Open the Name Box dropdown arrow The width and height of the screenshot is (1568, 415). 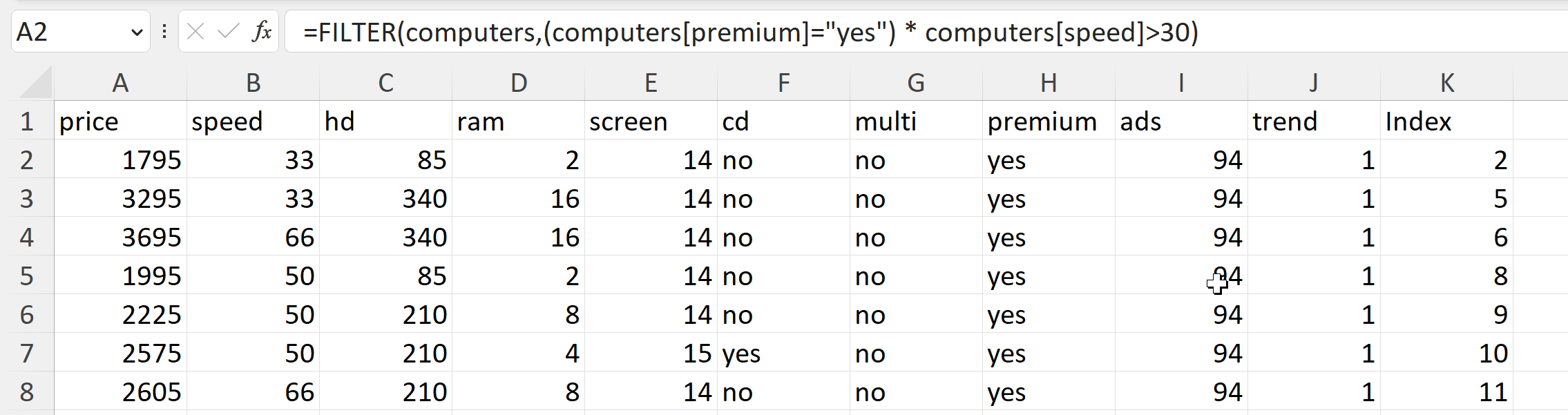pyautogui.click(x=137, y=32)
